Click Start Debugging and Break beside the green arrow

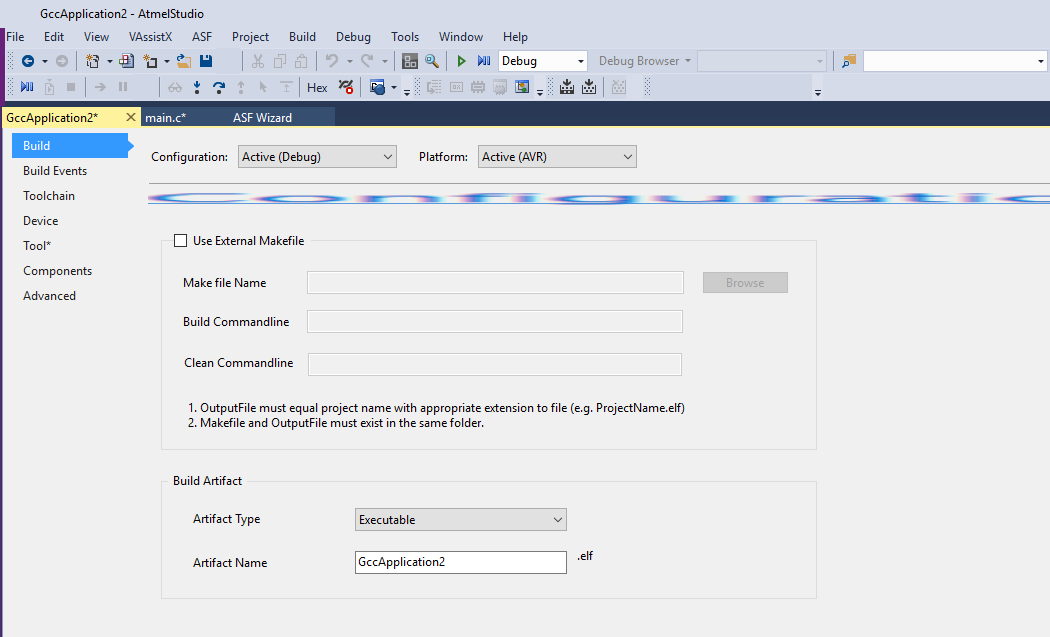484,61
